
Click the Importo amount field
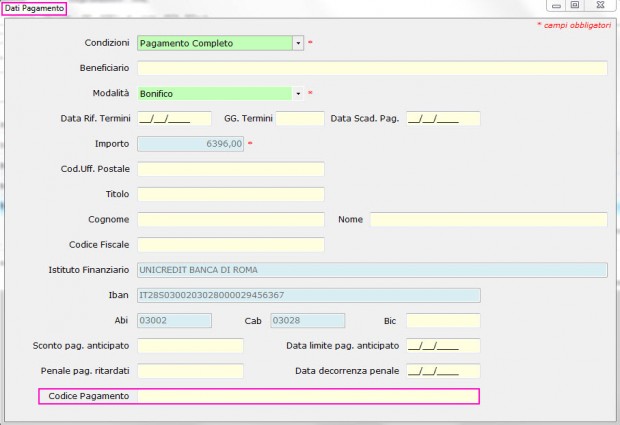click(191, 144)
